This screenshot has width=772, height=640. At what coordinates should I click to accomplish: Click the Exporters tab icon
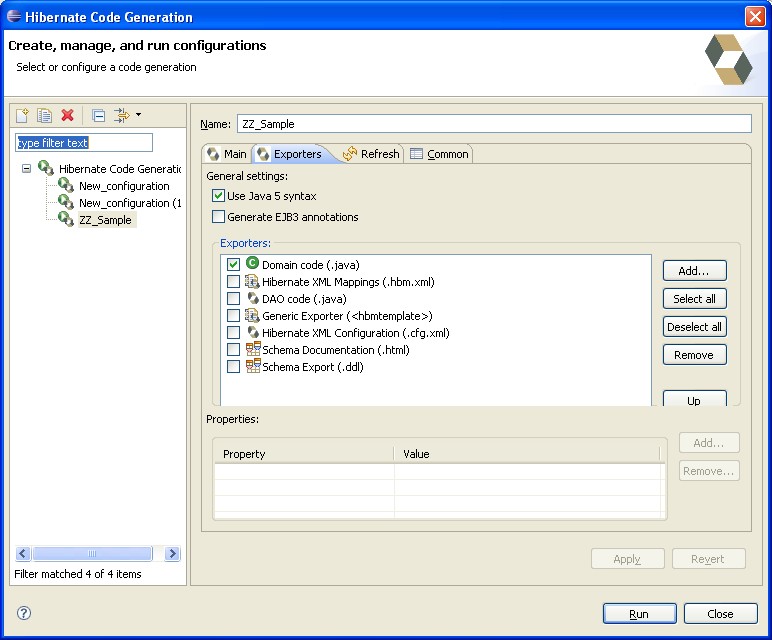(263, 154)
